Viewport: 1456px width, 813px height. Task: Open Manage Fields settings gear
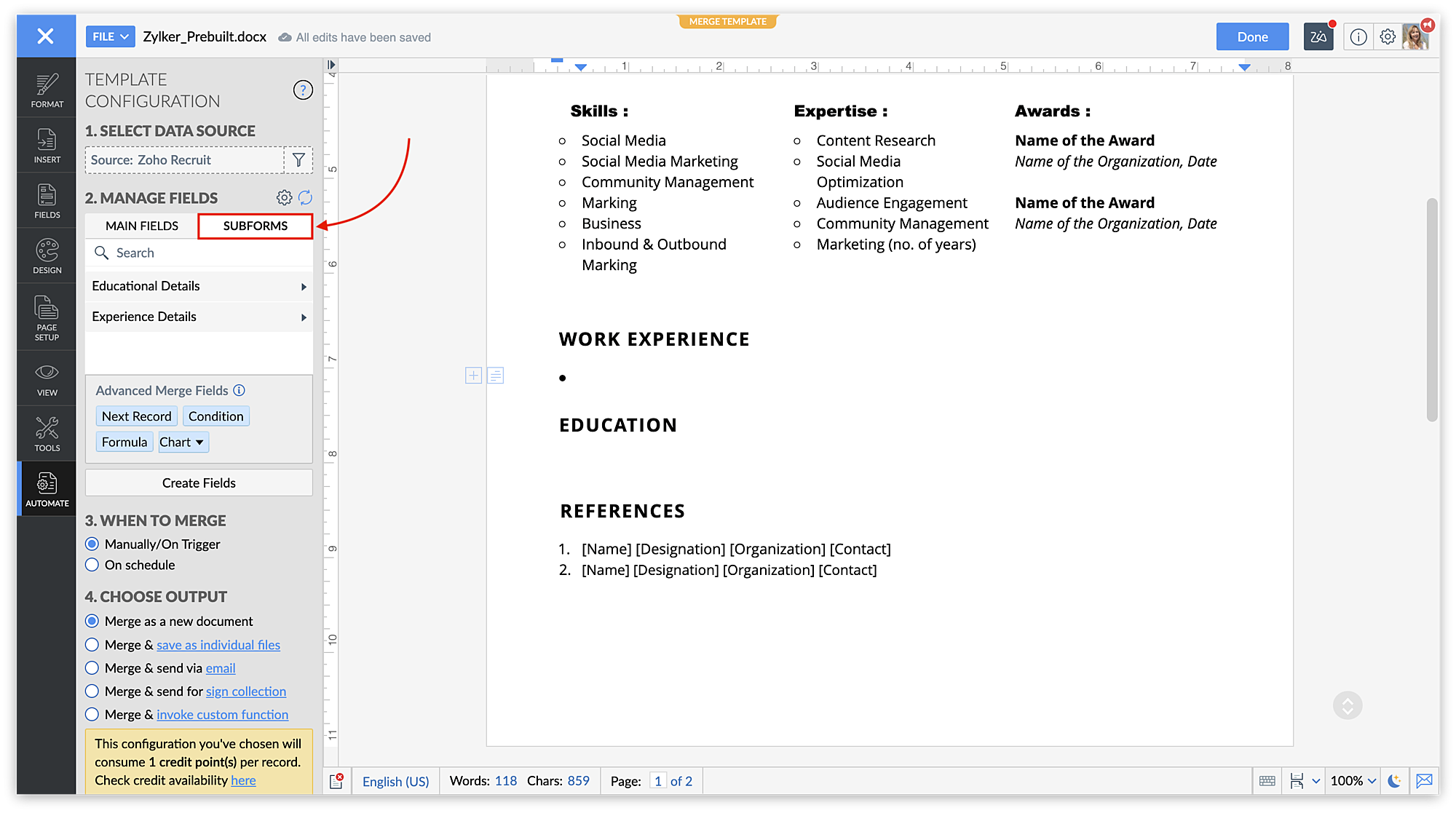pos(284,197)
